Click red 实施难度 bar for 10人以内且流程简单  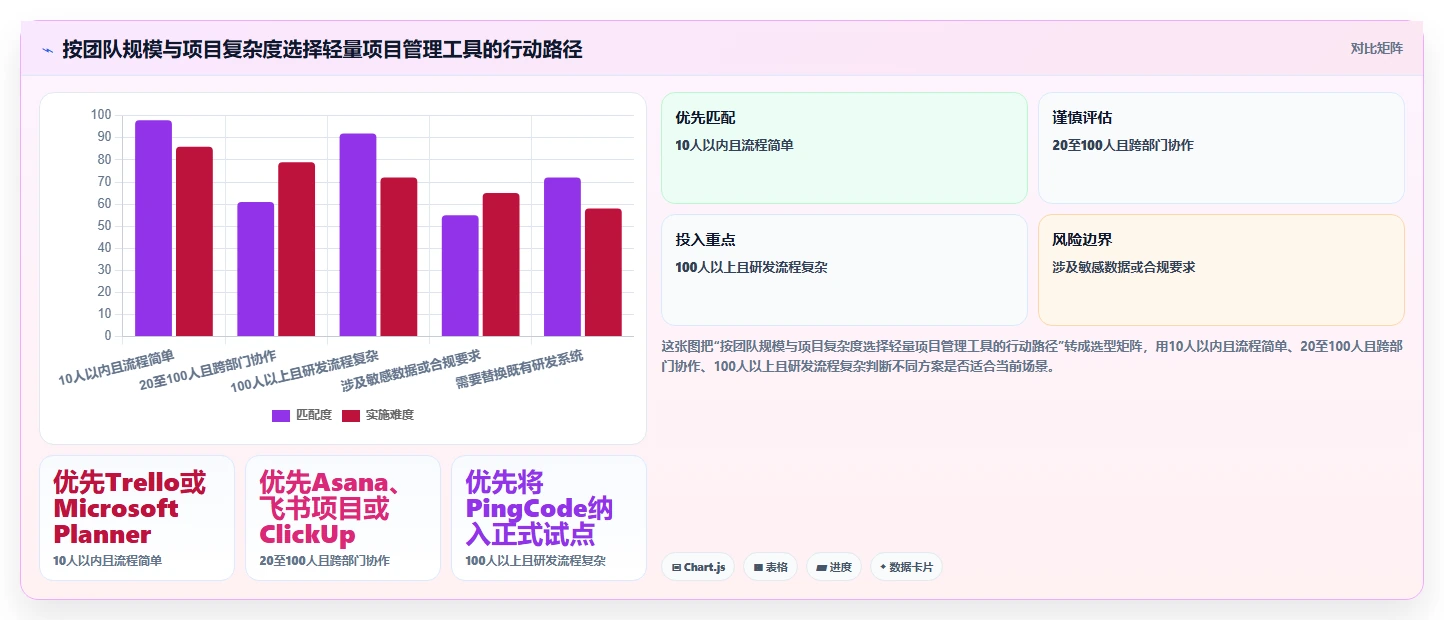[195, 241]
